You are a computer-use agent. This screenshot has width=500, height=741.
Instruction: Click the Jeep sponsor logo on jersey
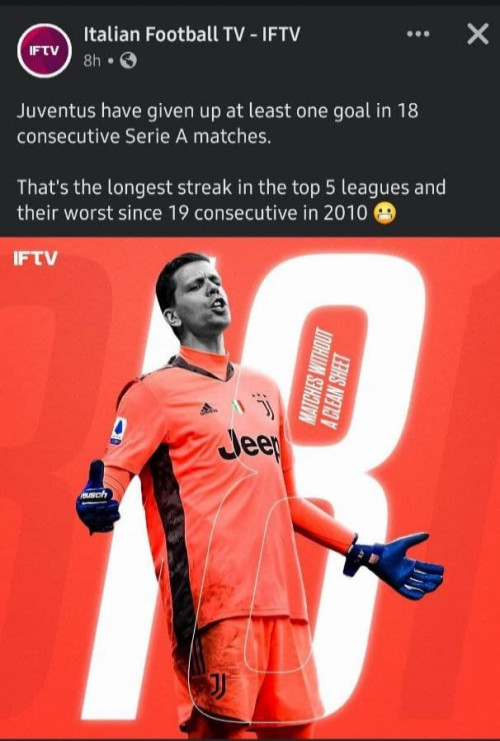click(x=249, y=446)
